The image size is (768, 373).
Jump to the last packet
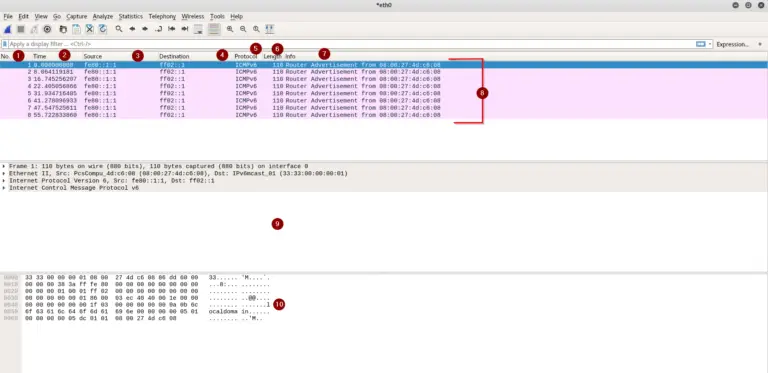click(x=185, y=29)
